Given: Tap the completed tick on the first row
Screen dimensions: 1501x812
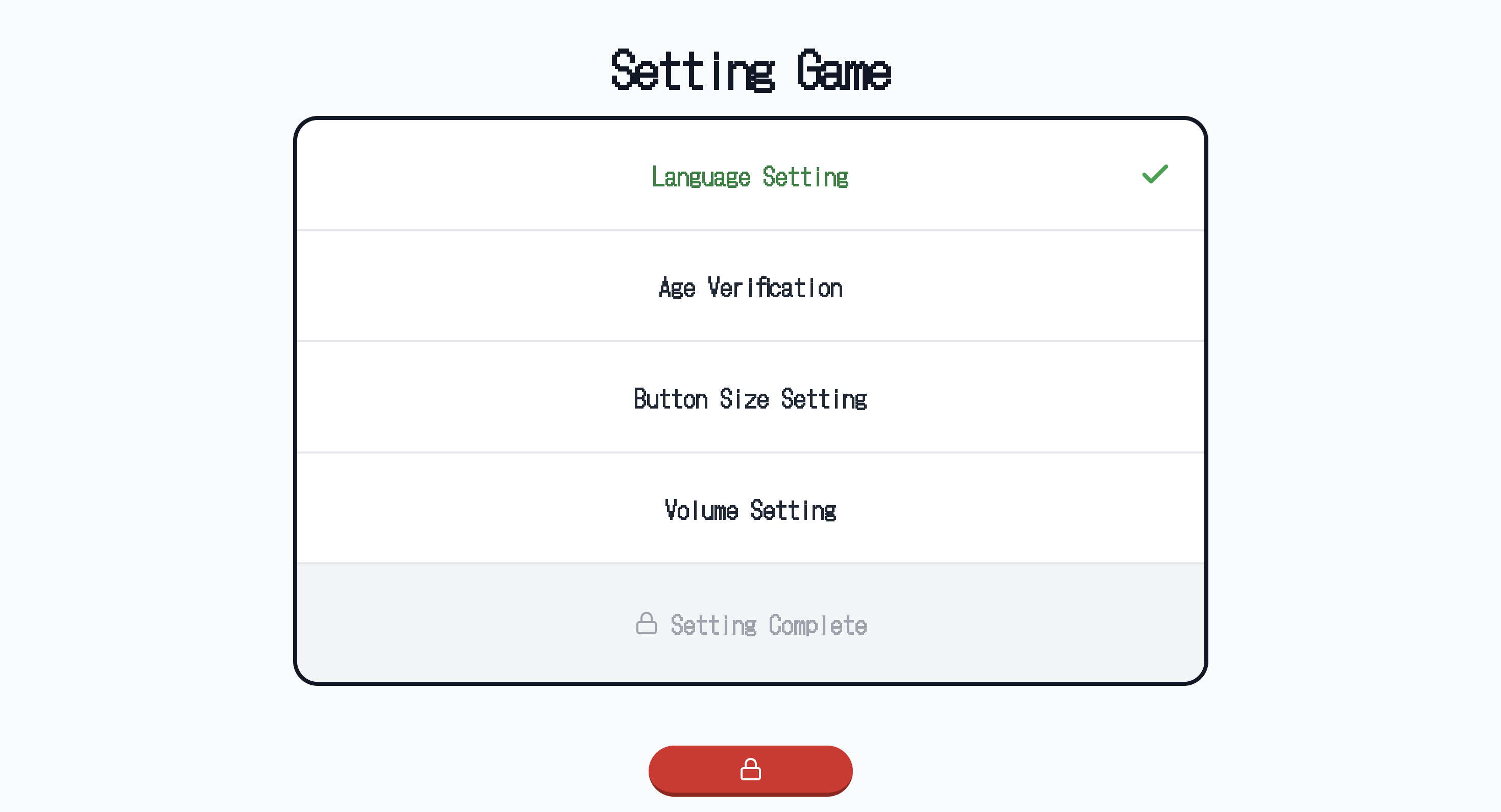Looking at the screenshot, I should [x=1154, y=174].
